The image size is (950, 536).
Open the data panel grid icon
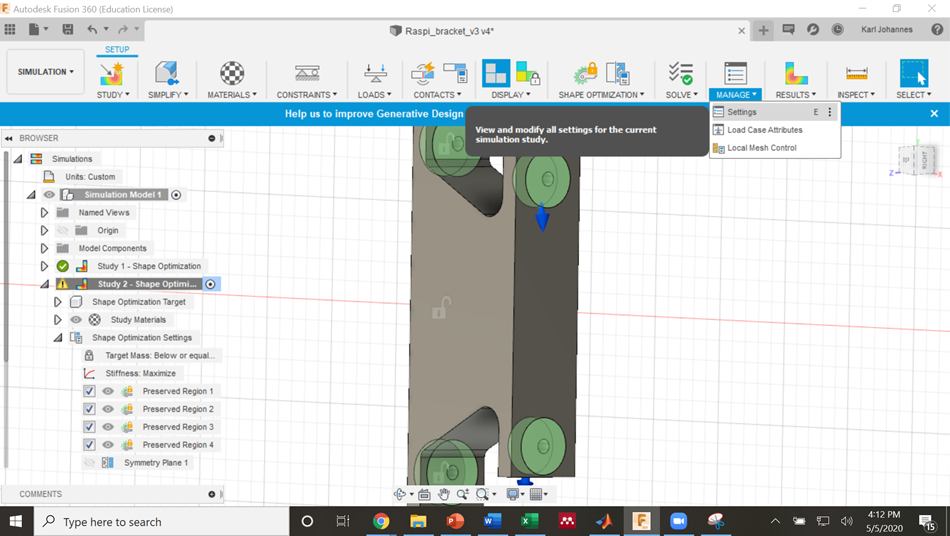[10, 29]
